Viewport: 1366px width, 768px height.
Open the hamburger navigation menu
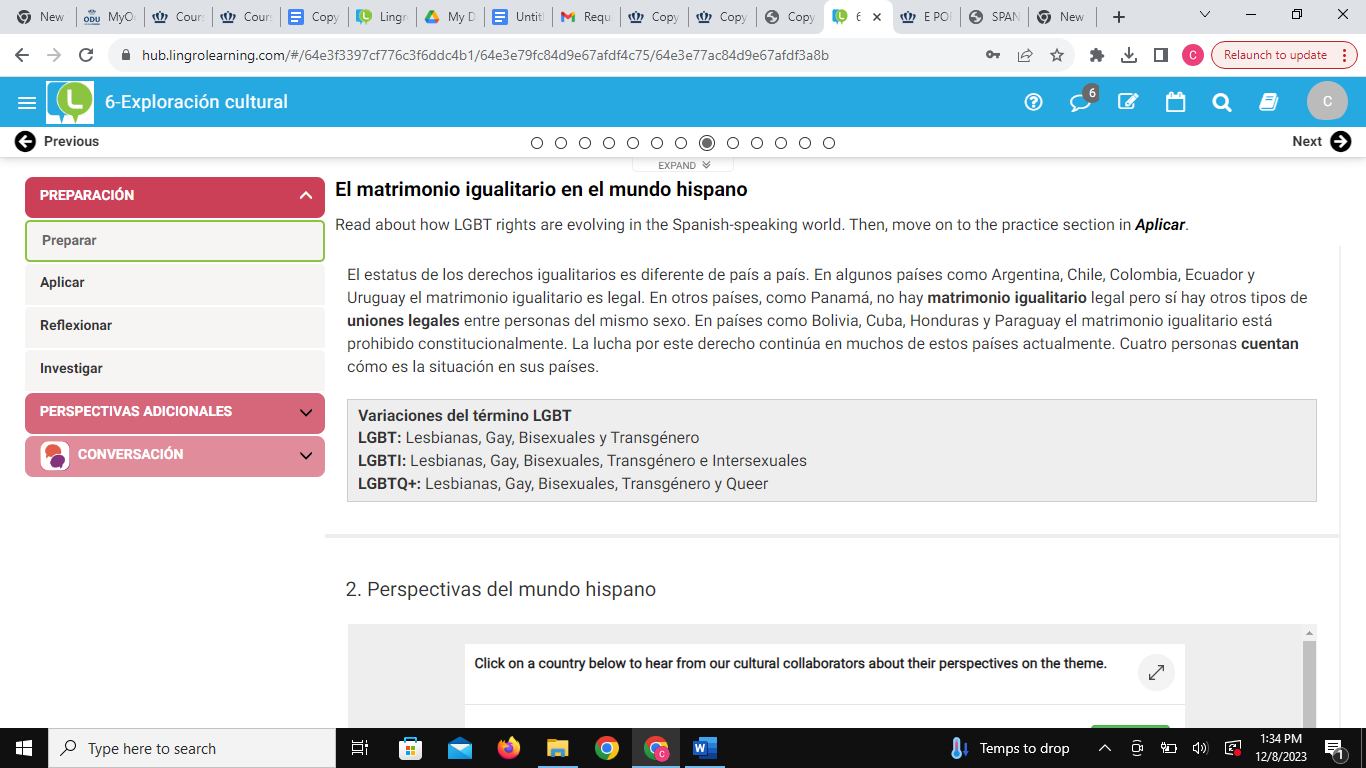[x=27, y=102]
